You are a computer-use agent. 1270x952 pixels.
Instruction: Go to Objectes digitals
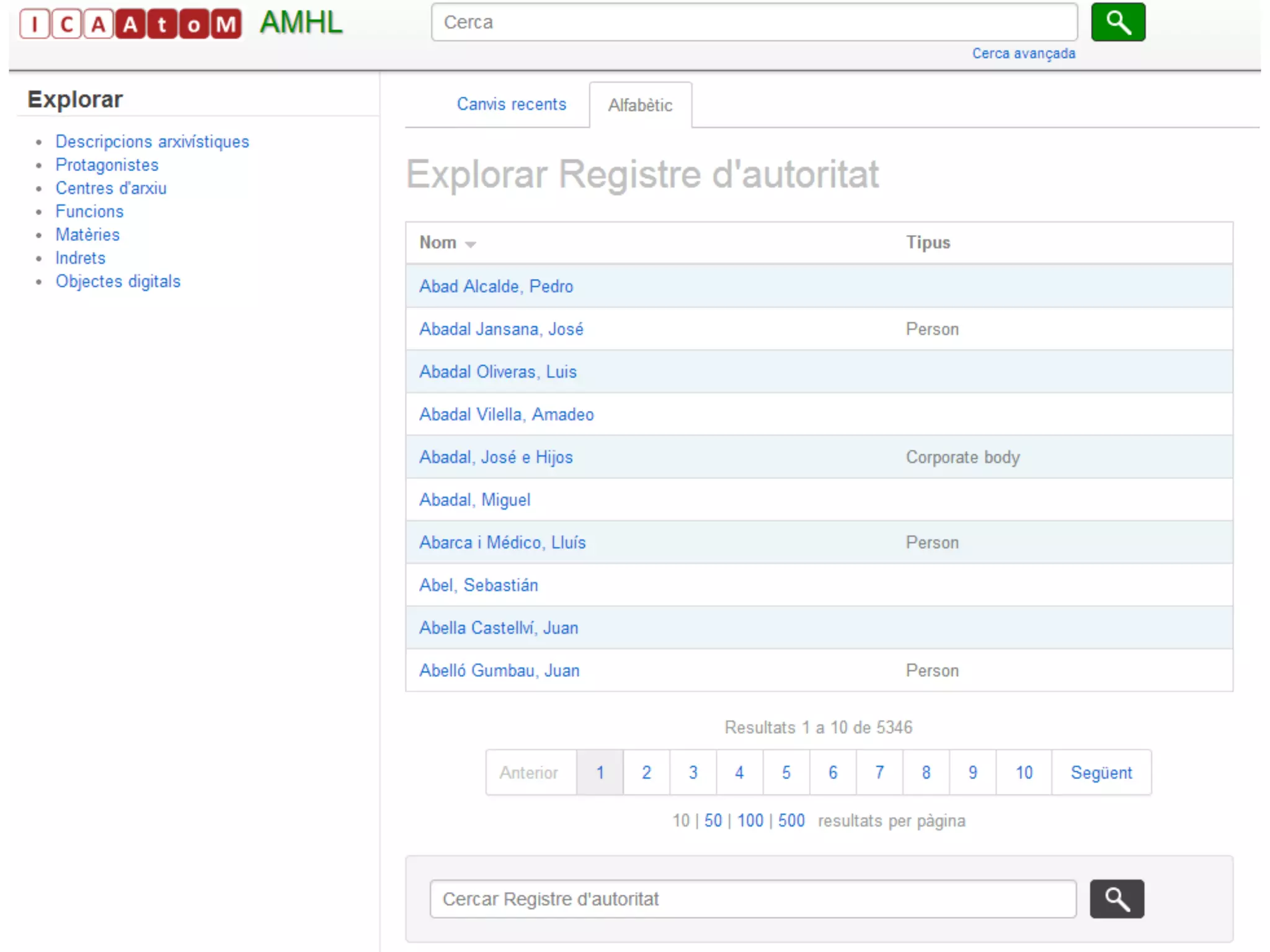point(118,281)
